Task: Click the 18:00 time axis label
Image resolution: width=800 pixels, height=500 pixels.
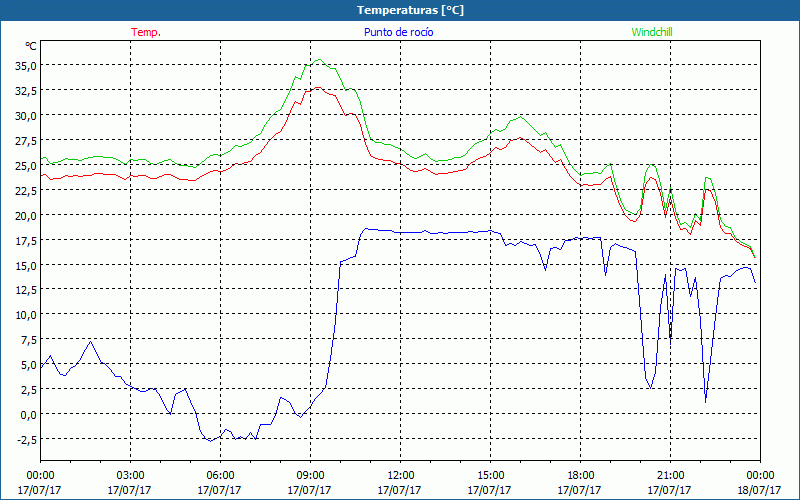Action: [x=580, y=476]
